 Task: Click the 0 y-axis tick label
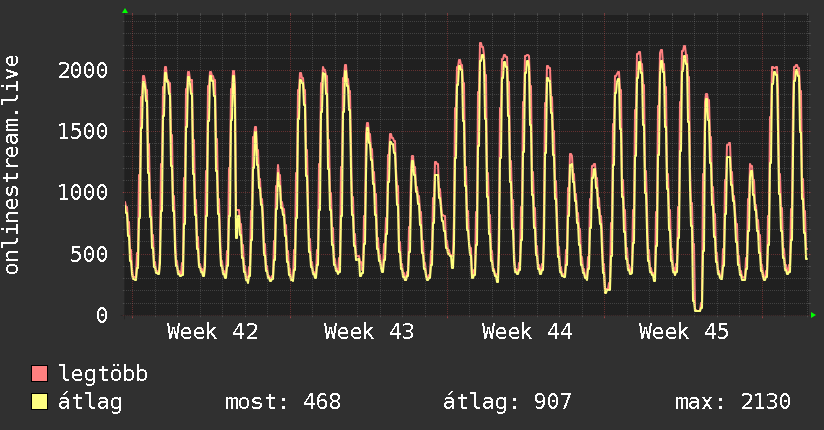pos(102,315)
